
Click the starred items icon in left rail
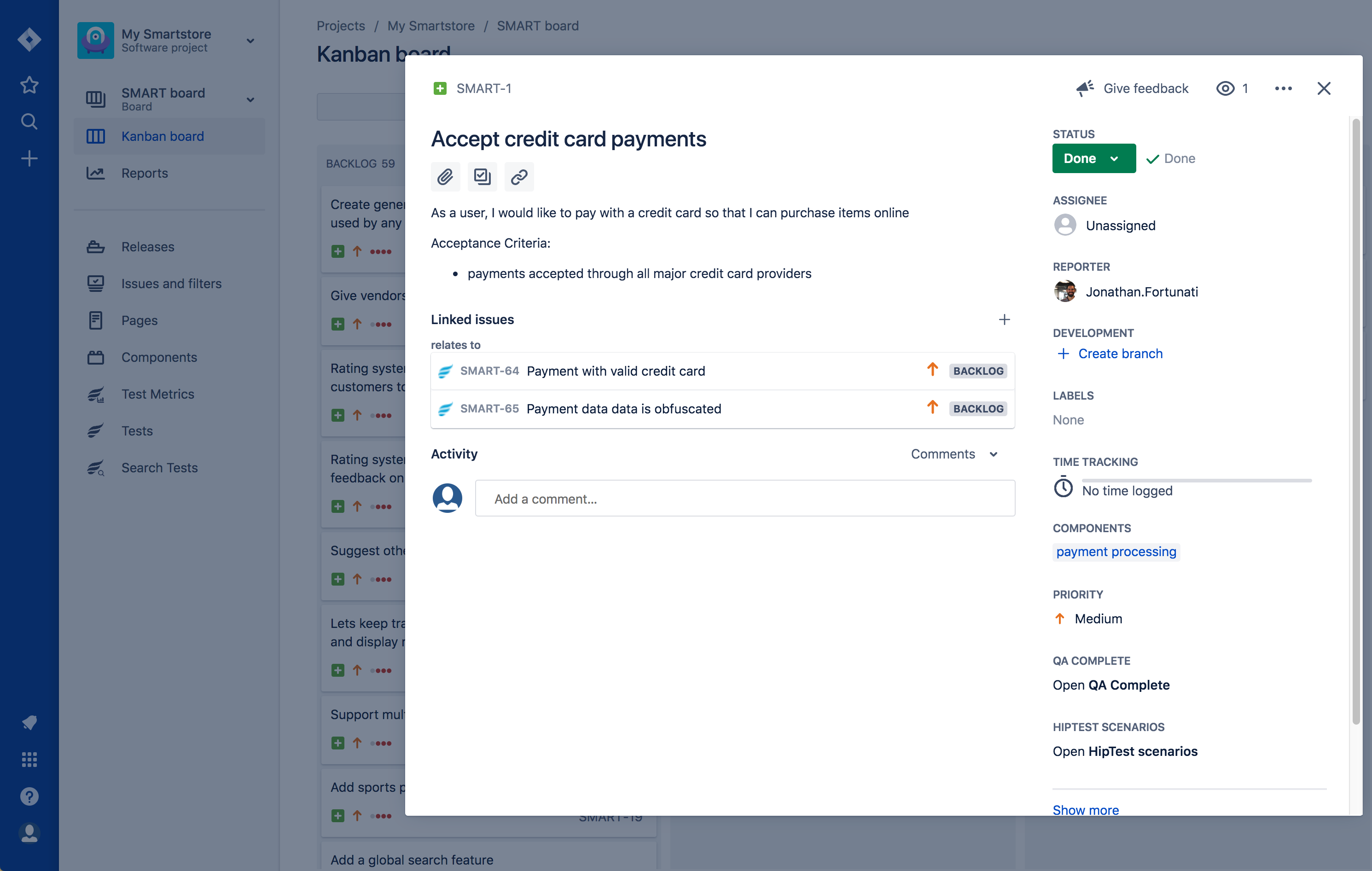29,85
